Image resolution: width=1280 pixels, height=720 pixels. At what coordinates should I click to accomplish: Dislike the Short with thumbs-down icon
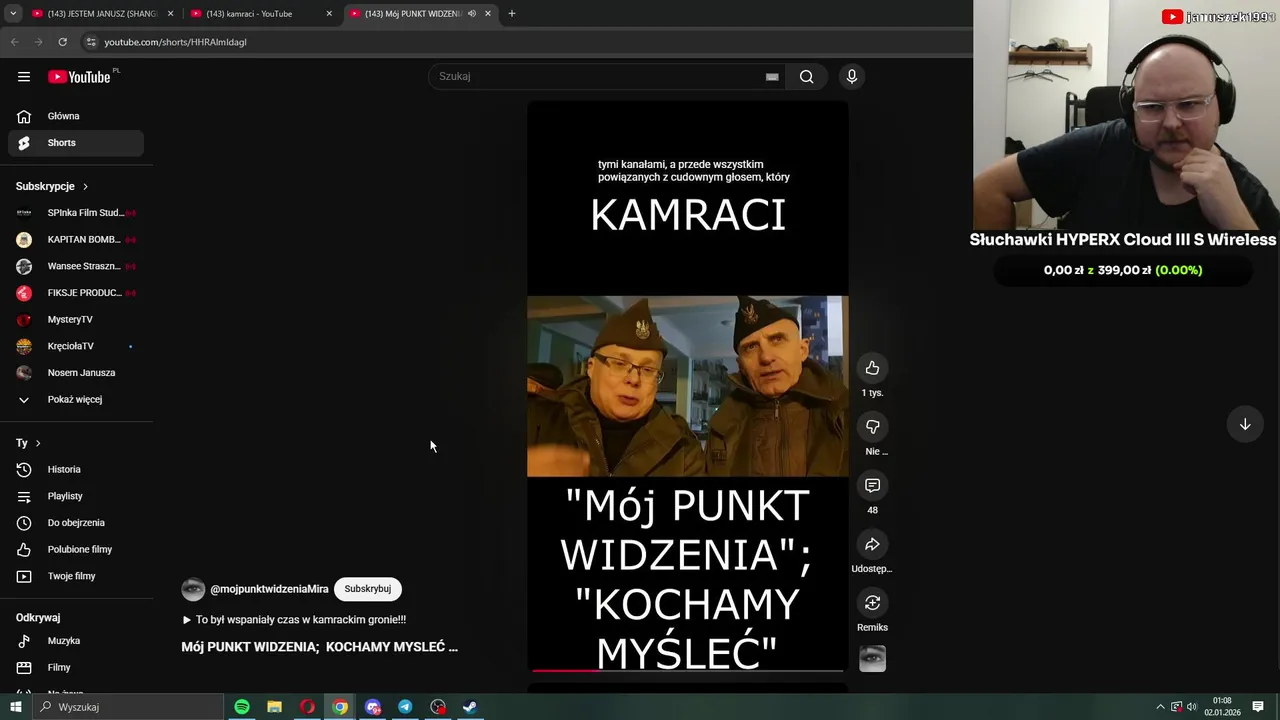point(872,427)
